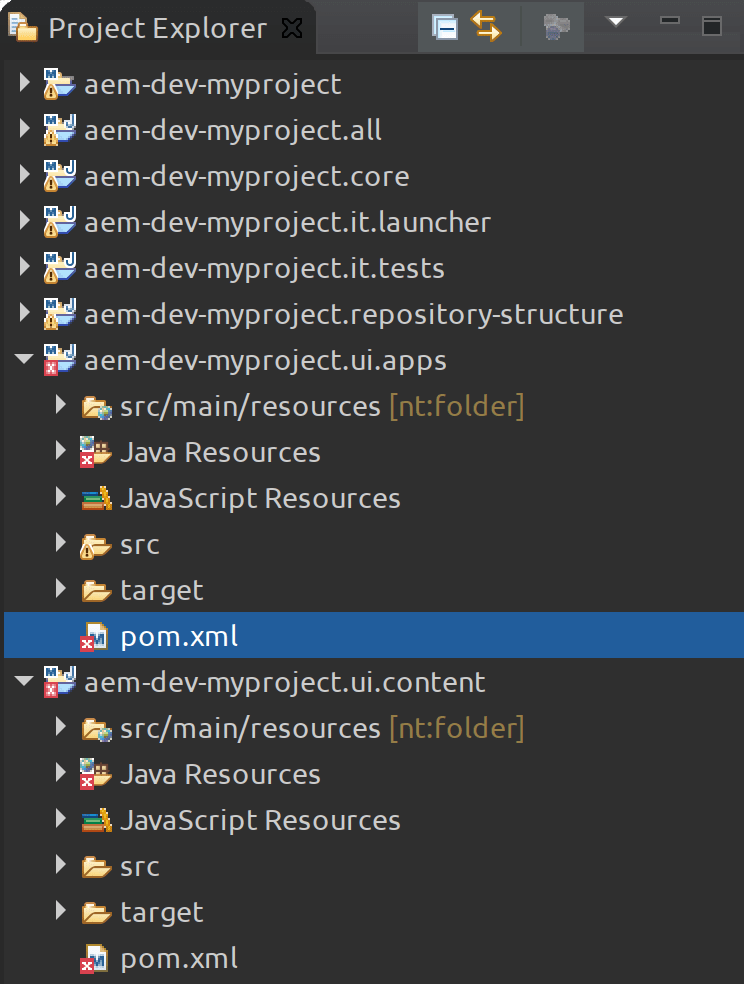Expand the aem-dev-myproject.all project
Viewport: 744px width, 984px height.
tap(24, 129)
